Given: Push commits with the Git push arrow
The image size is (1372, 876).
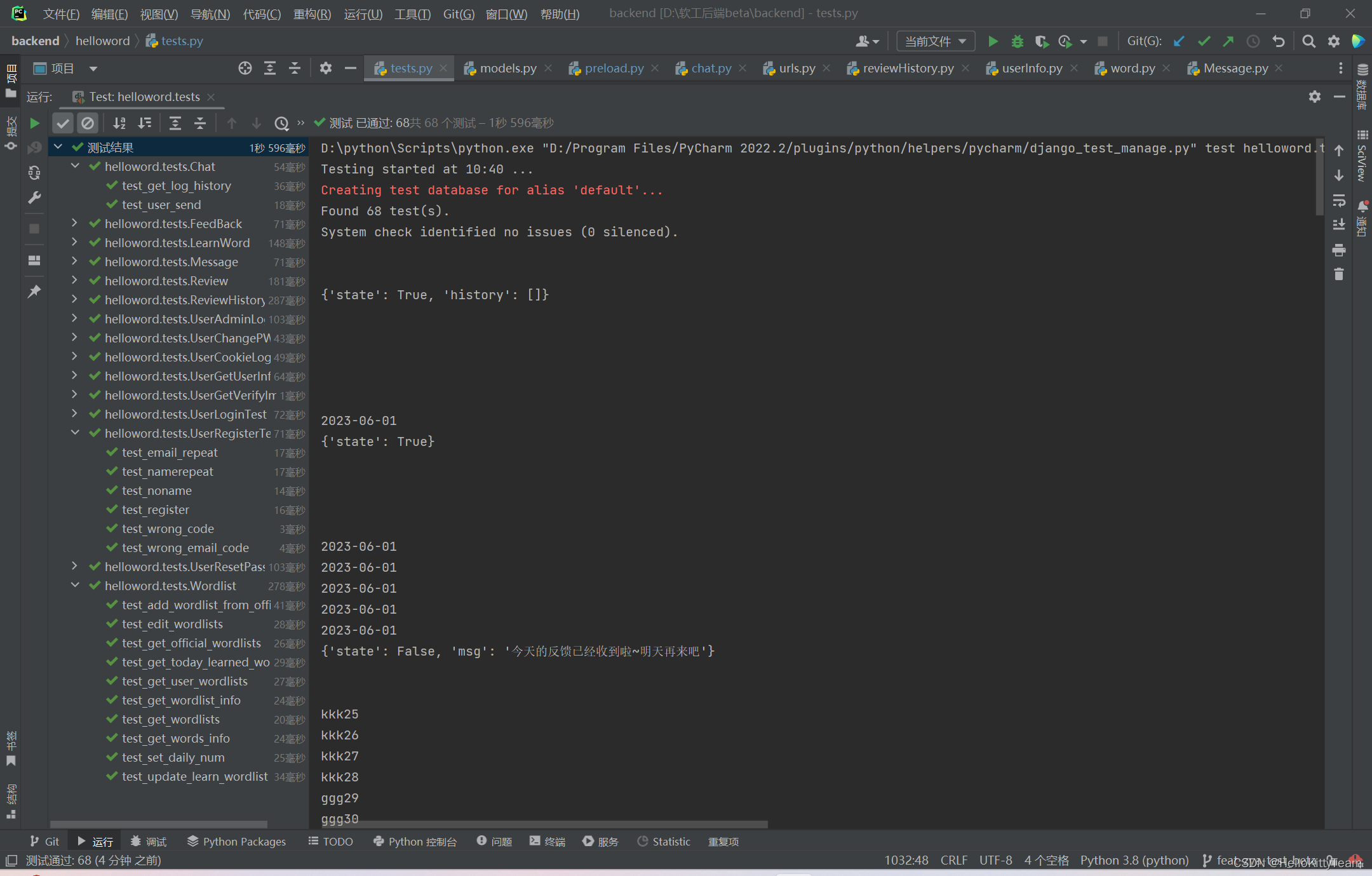Looking at the screenshot, I should coord(1228,41).
